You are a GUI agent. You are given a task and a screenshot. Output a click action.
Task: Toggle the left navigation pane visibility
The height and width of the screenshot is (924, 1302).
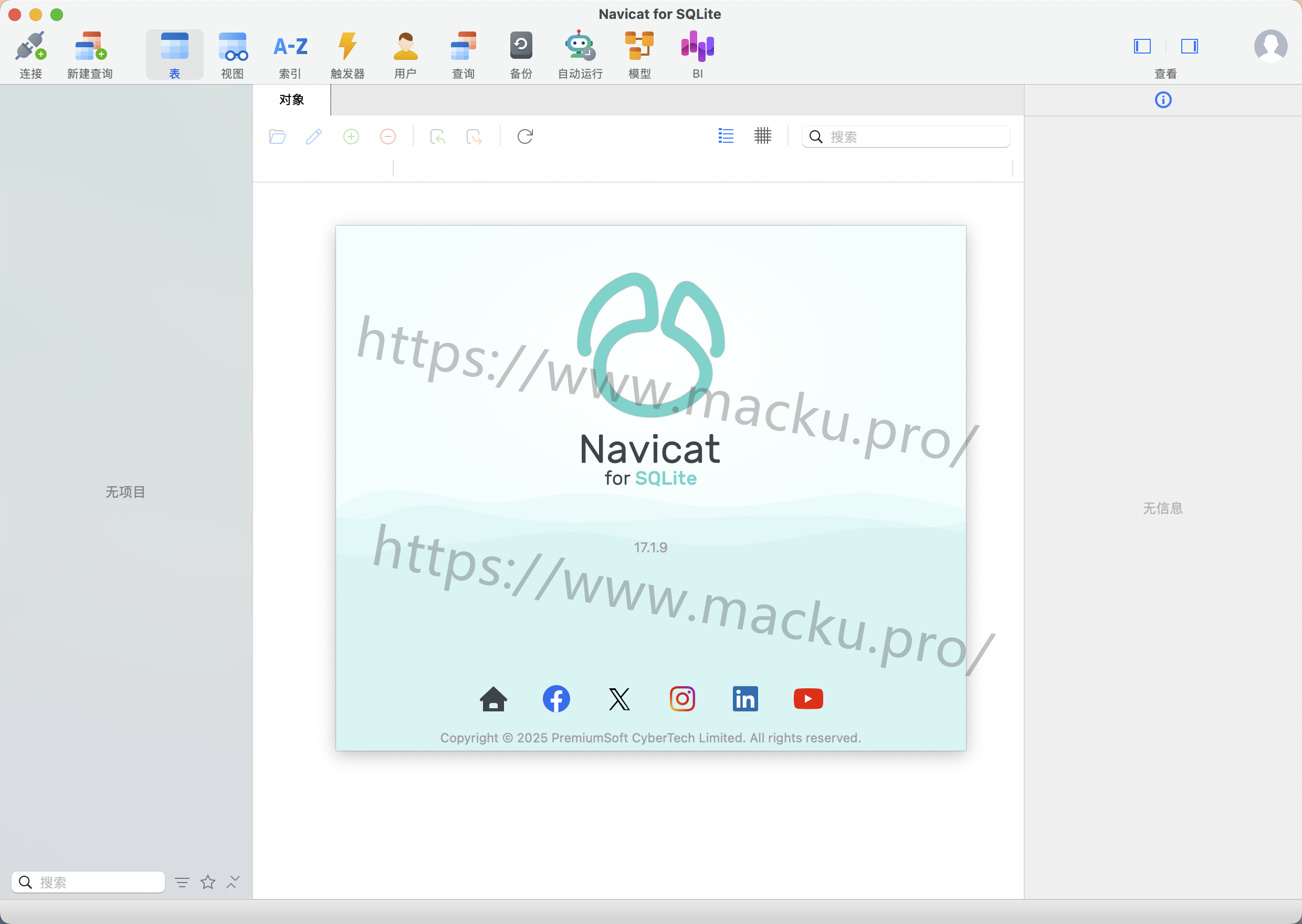pos(1142,46)
